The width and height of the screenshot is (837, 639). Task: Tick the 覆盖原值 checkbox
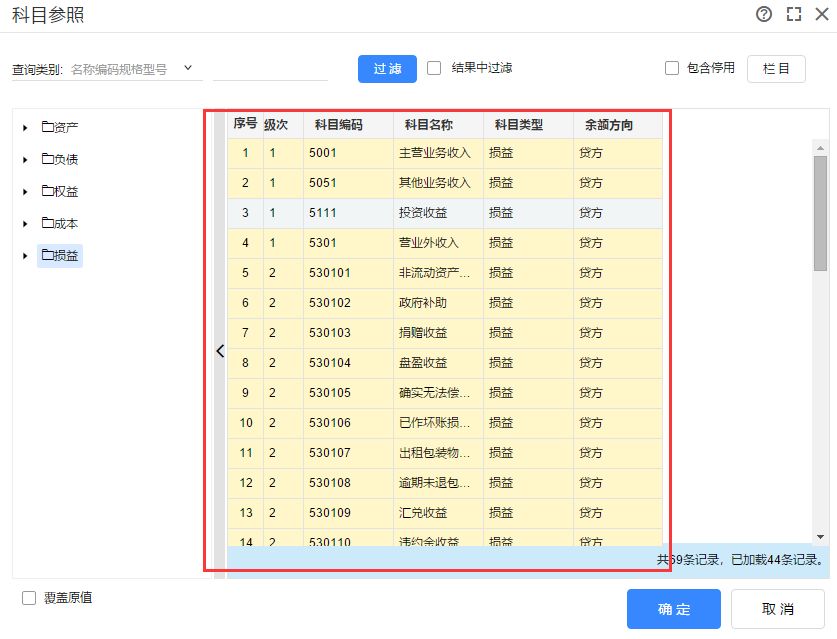coord(29,598)
